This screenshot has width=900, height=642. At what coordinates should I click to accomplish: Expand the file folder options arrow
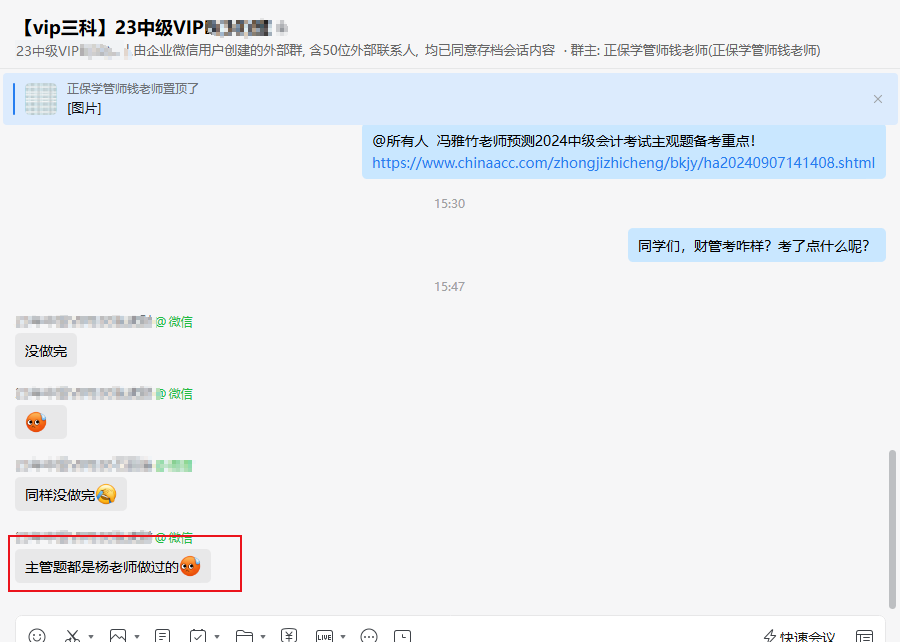(263, 636)
